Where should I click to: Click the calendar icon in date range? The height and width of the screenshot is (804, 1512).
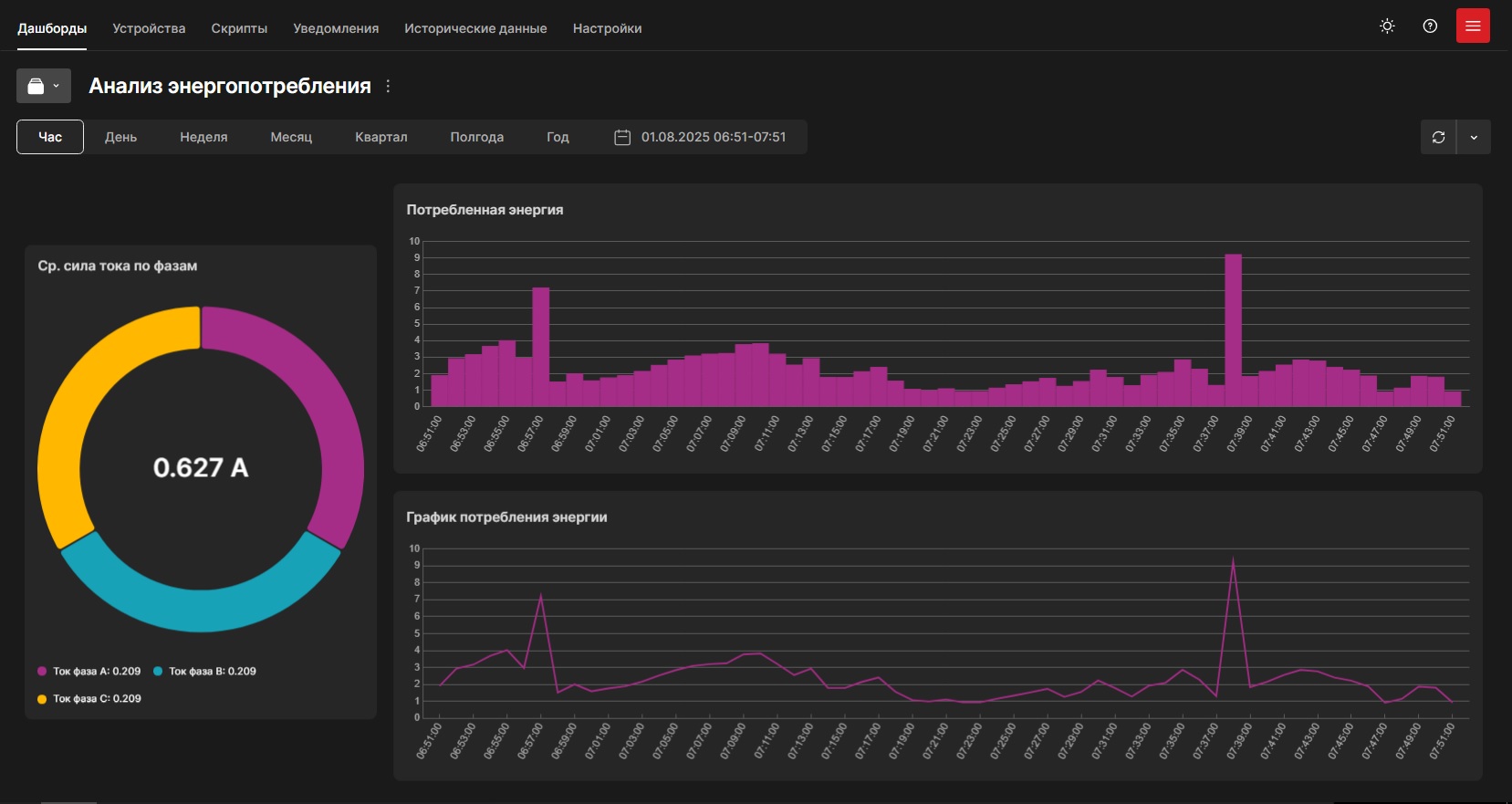pos(622,137)
